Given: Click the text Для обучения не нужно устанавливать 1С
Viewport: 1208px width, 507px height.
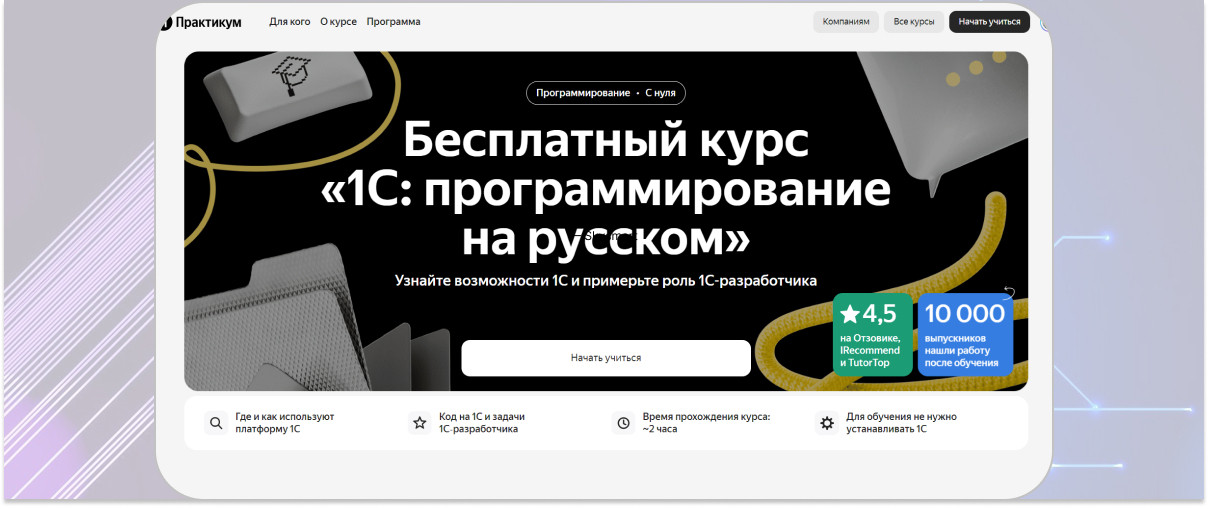Looking at the screenshot, I should pos(902,423).
